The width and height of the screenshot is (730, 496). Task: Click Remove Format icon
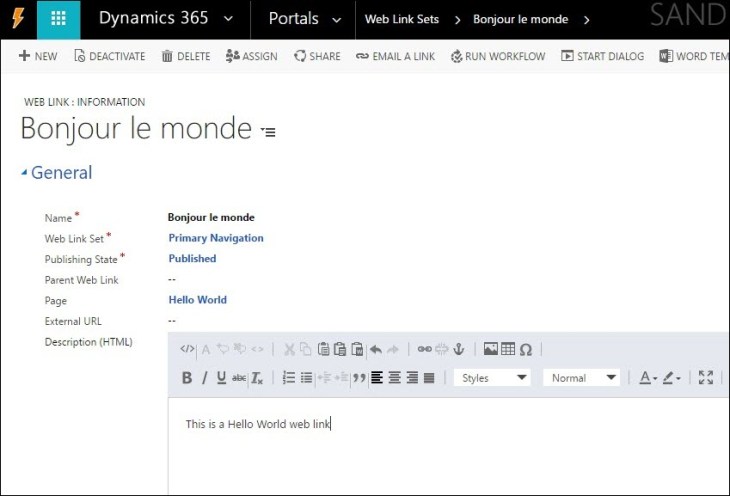point(257,378)
